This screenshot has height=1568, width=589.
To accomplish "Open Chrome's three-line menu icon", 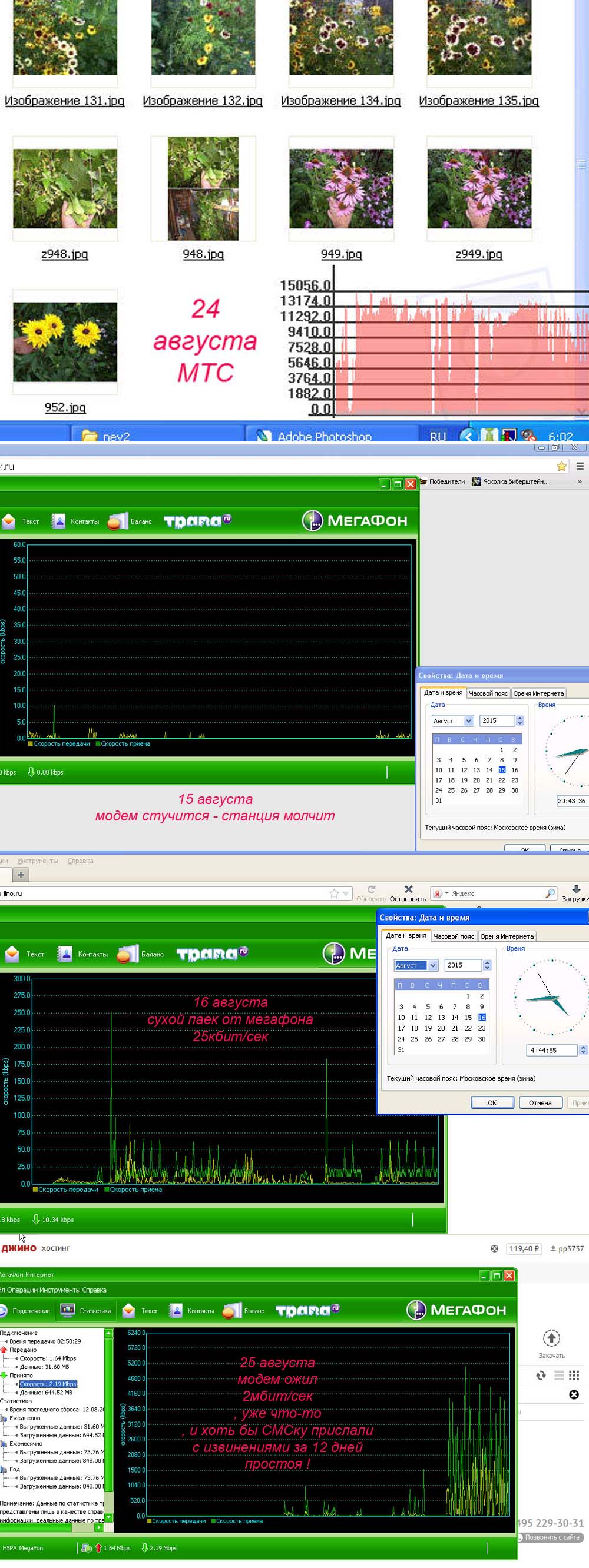I will point(581,466).
